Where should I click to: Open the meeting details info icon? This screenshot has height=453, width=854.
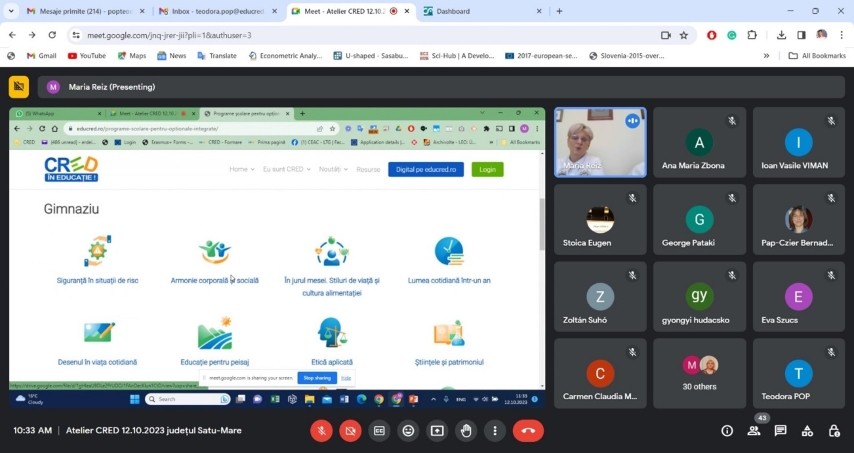click(x=727, y=430)
